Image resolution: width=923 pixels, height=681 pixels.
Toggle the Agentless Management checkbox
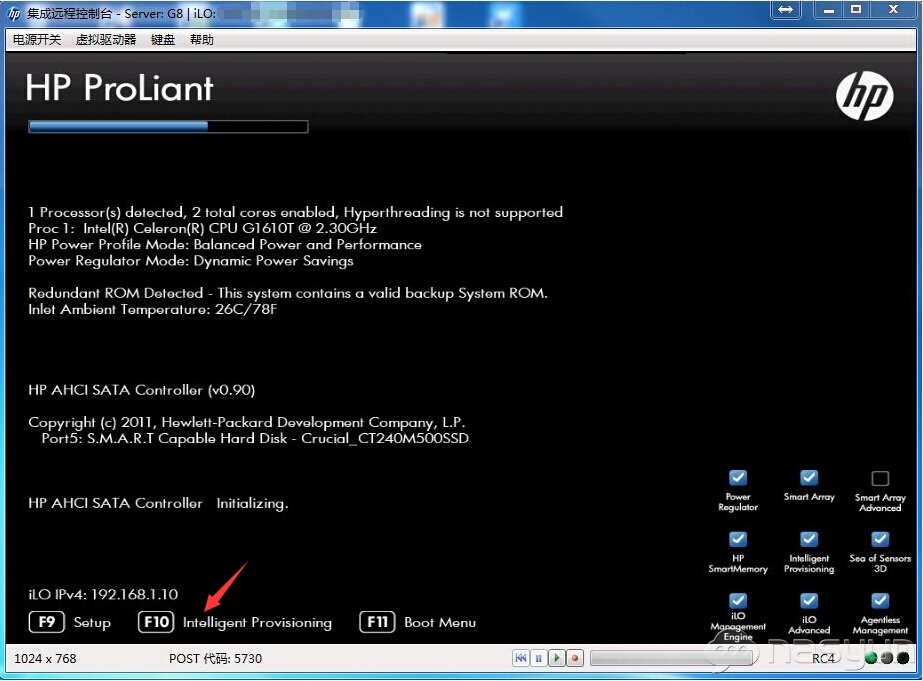(x=880, y=600)
